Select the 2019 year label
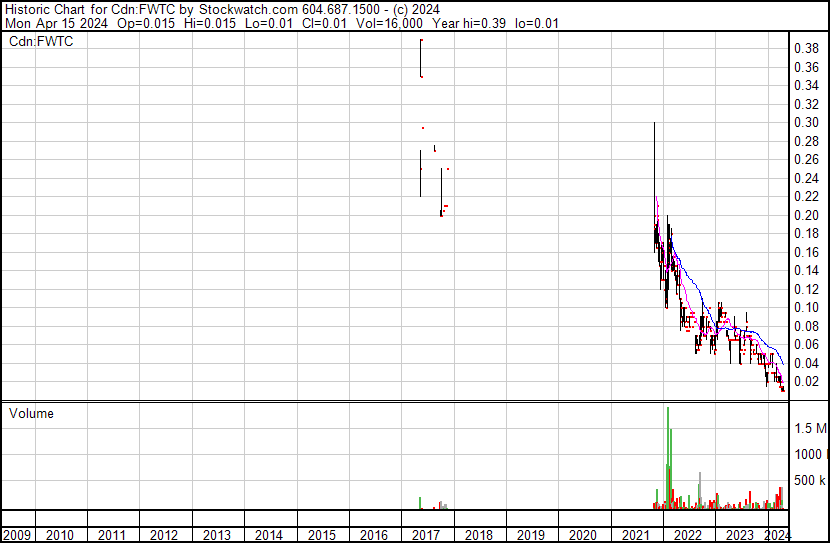Screen dimensions: 830x543 click(x=530, y=535)
